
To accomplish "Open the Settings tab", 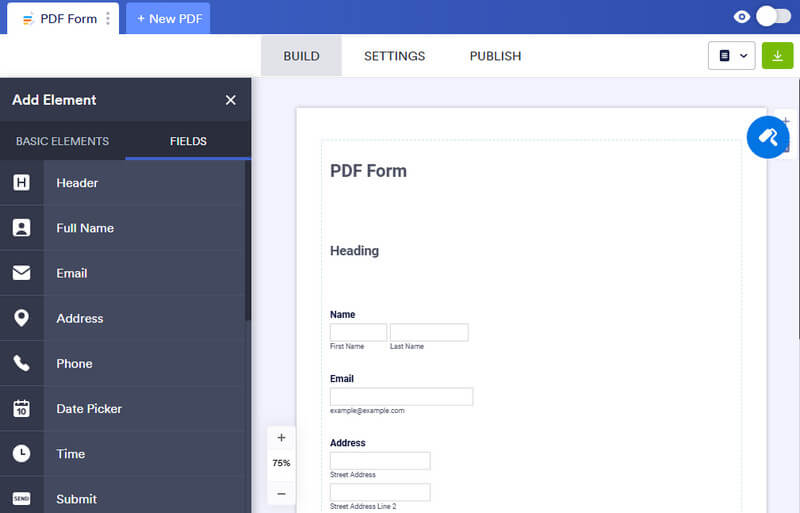I will pos(394,56).
